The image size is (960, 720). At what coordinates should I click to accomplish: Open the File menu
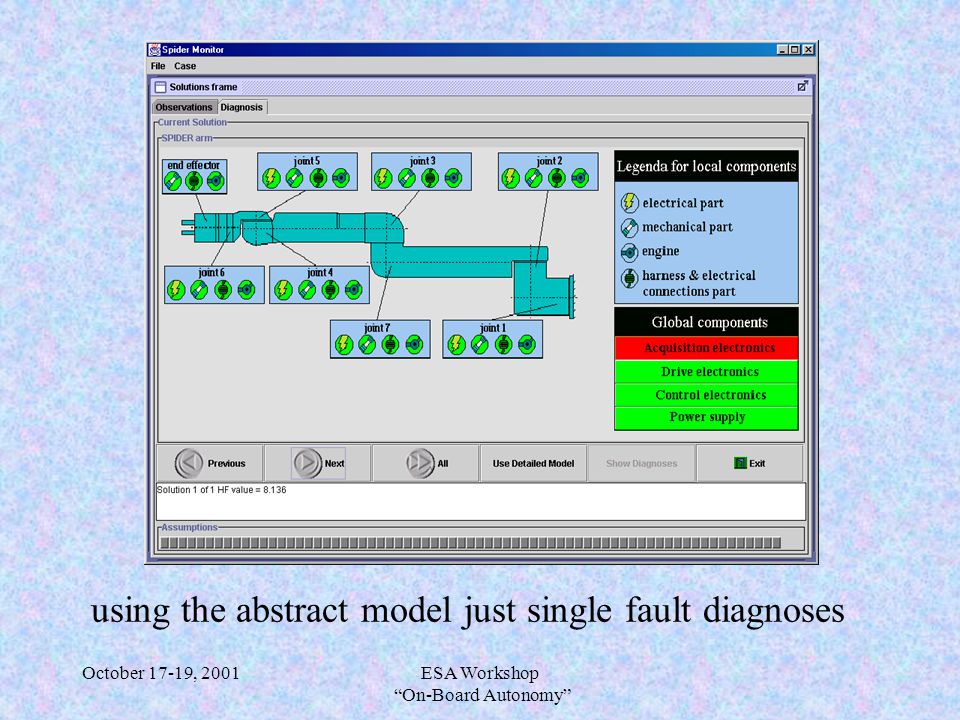(158, 66)
